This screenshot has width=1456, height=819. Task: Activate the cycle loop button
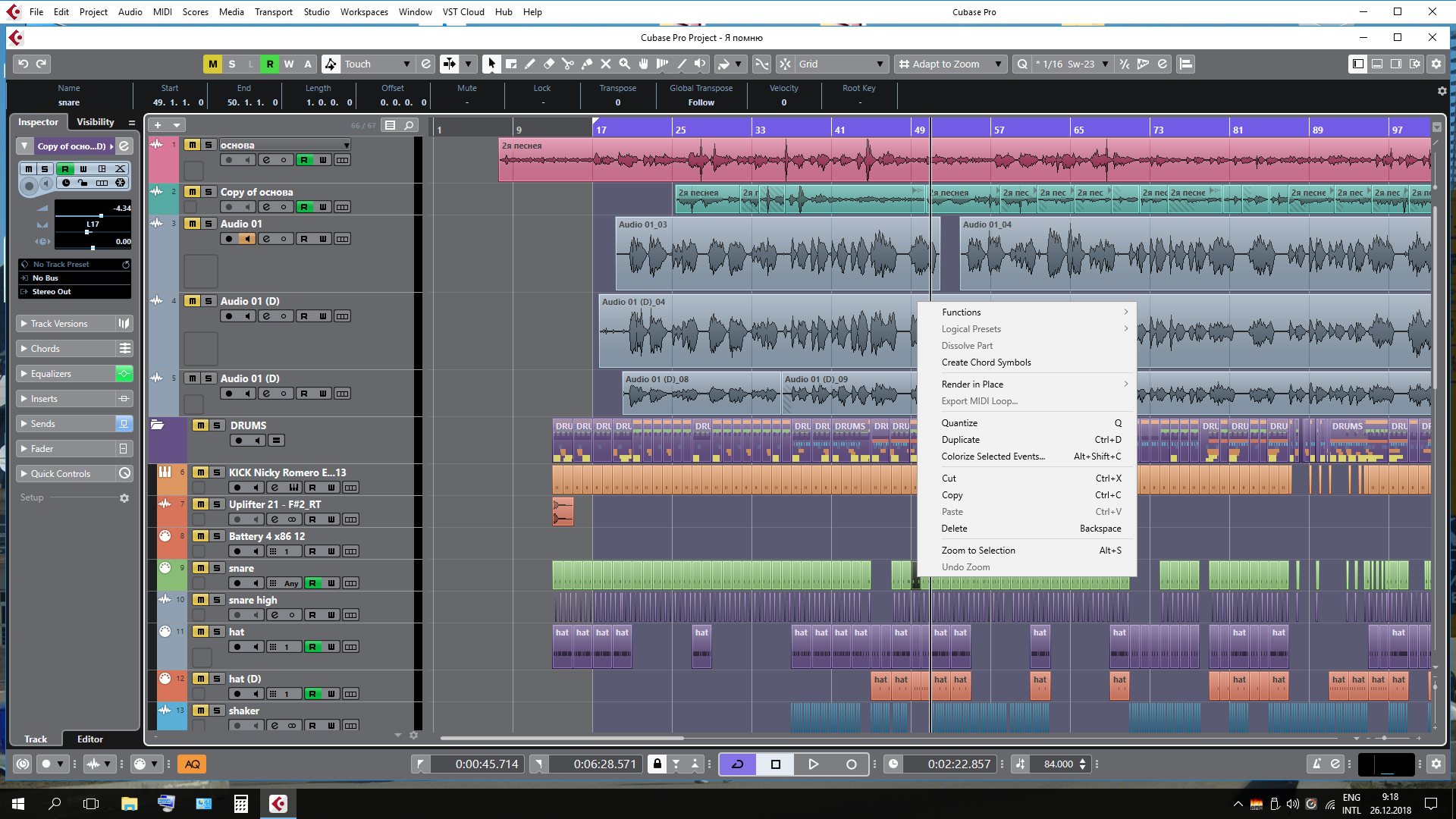click(737, 764)
